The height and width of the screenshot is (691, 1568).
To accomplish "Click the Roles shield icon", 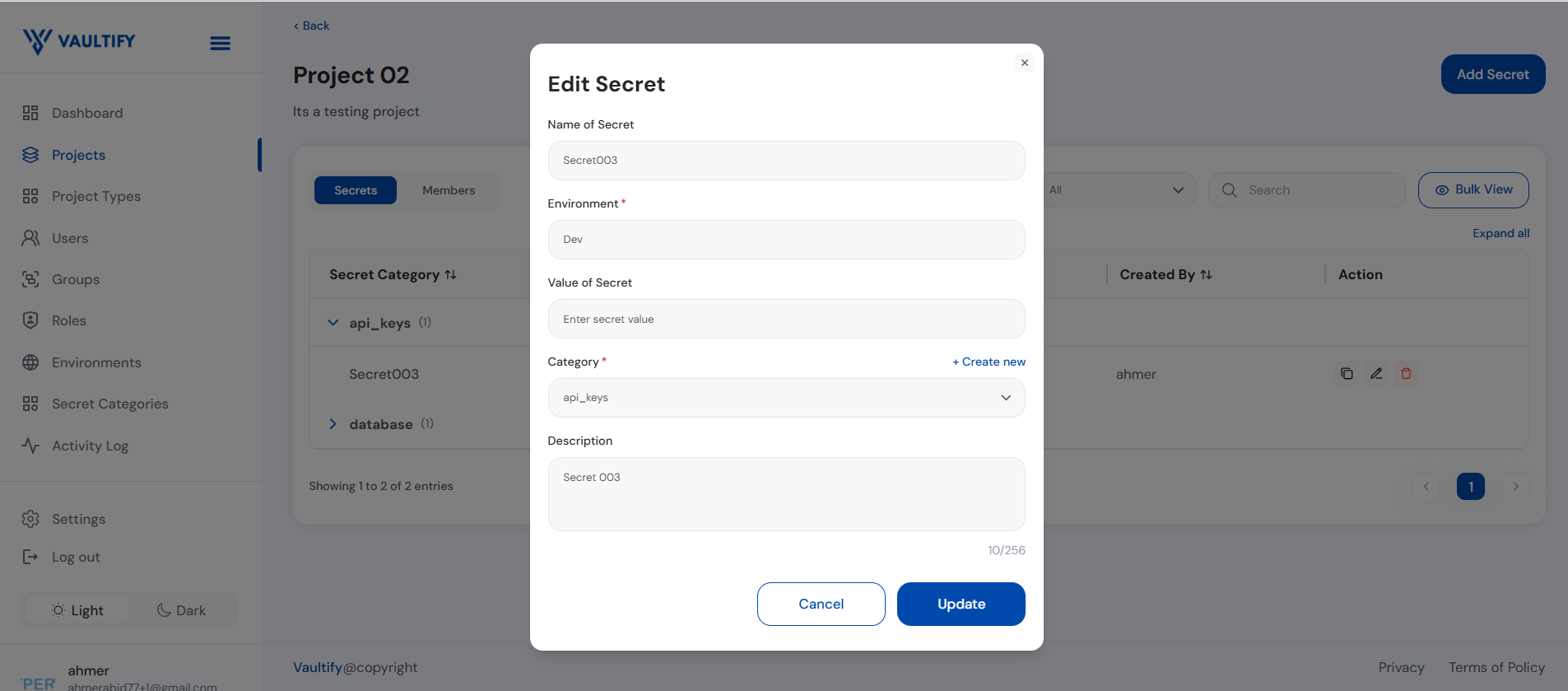I will click(30, 320).
